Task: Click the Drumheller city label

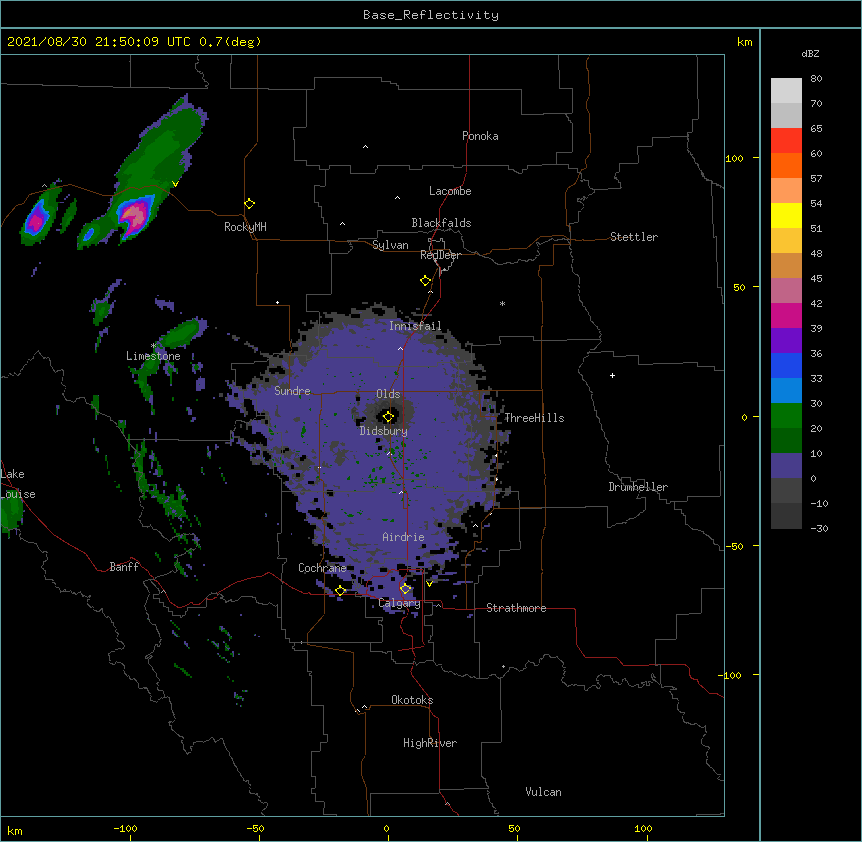Action: point(638,487)
